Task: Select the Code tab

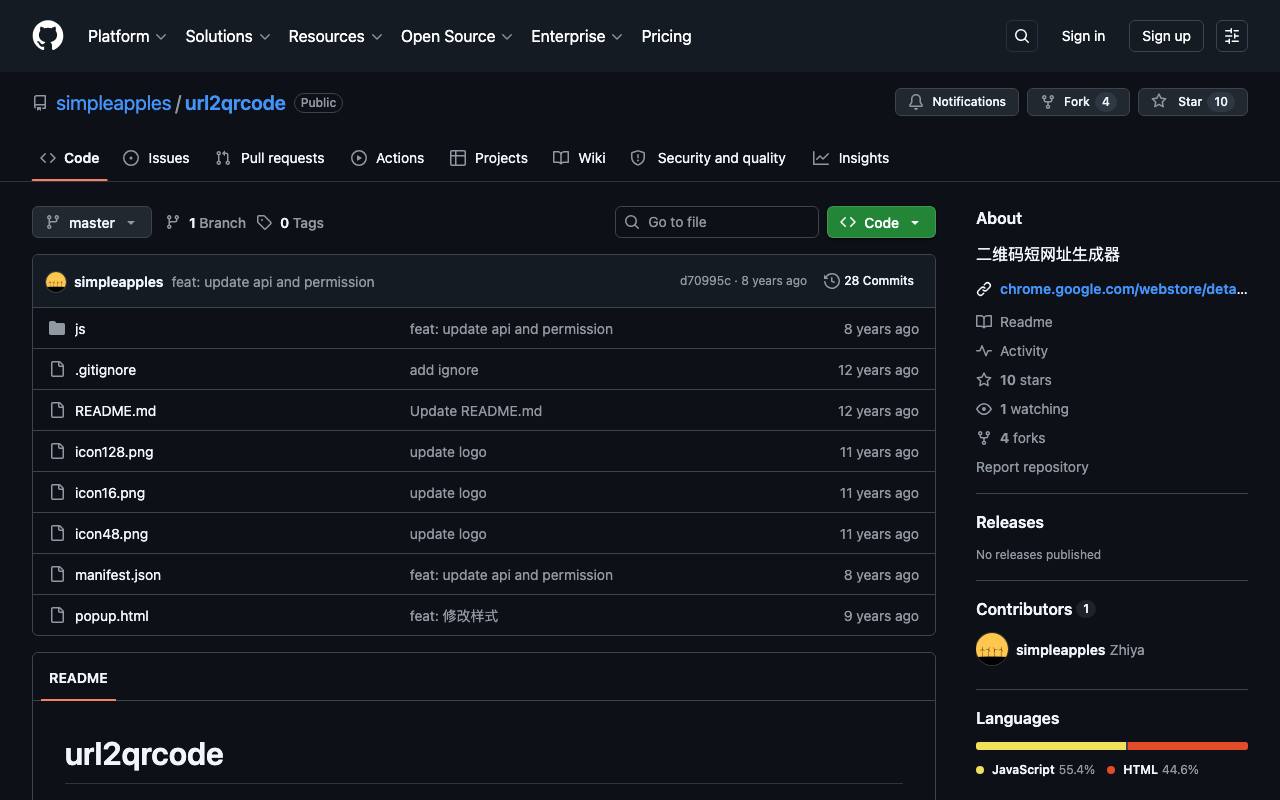Action: point(70,158)
